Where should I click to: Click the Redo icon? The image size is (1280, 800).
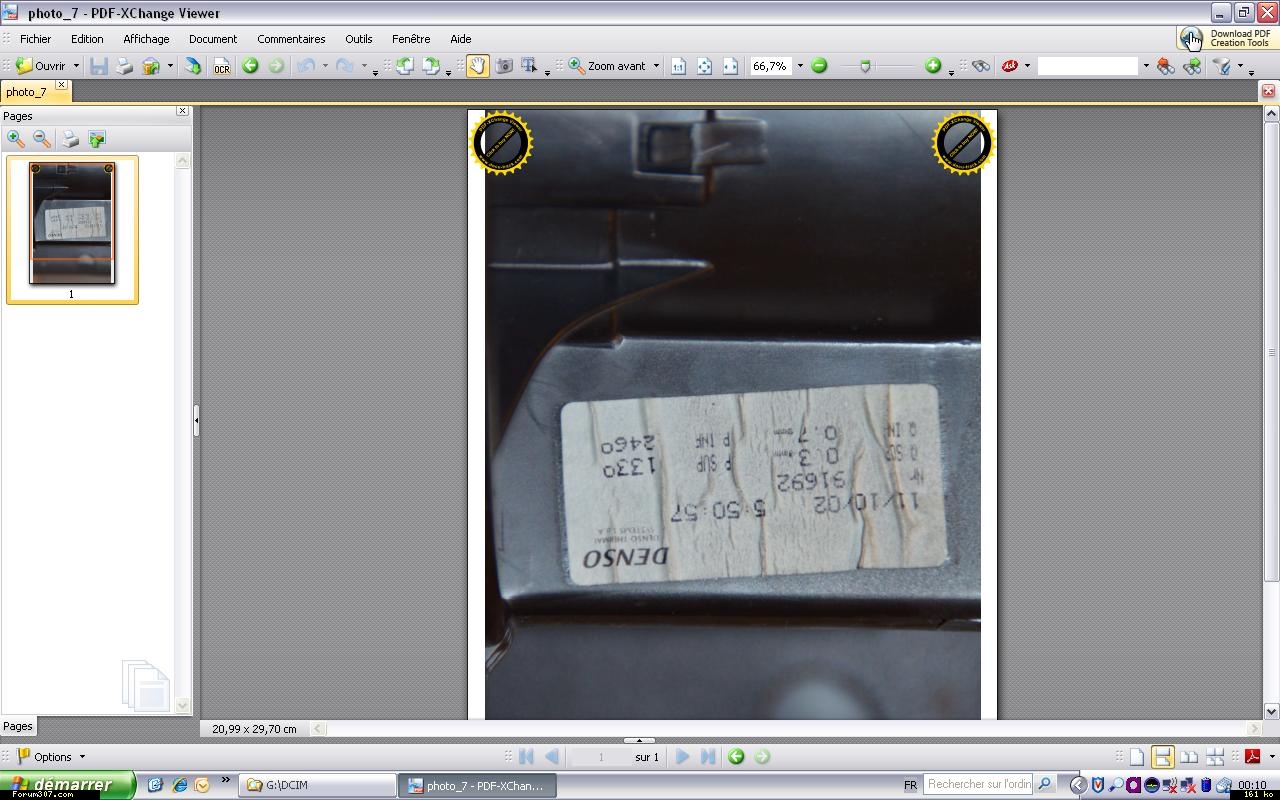(x=344, y=66)
